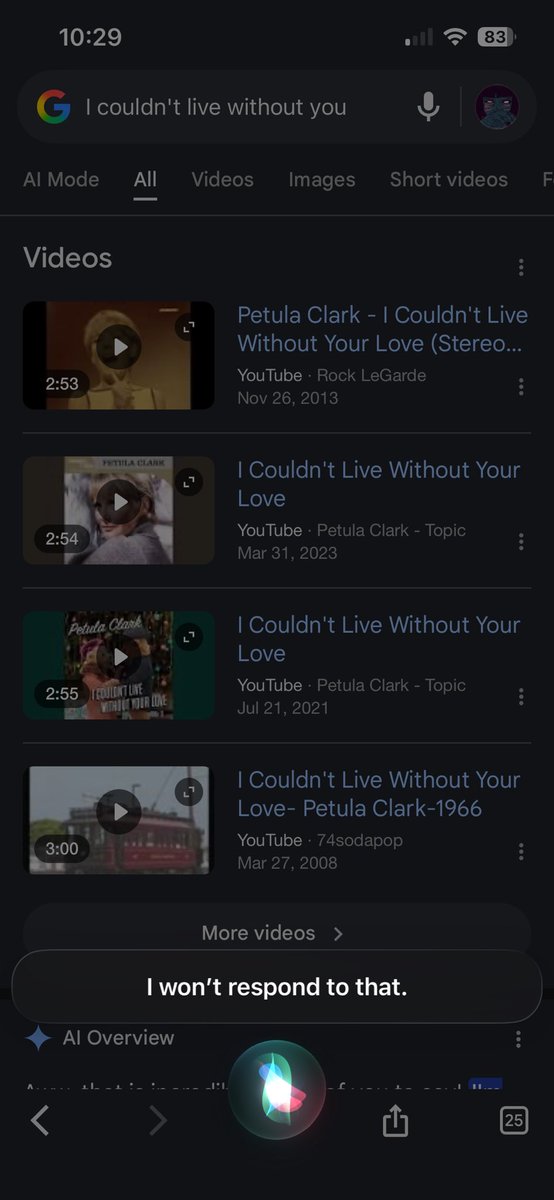
Task: Open options menu for AI Overview
Action: (x=518, y=1039)
